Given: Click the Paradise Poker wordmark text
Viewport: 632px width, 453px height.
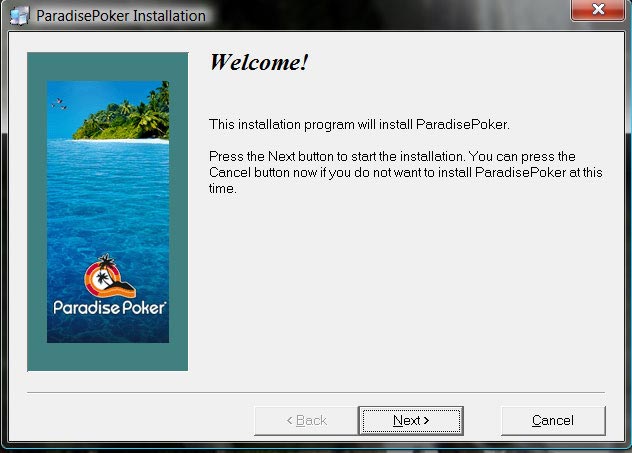Looking at the screenshot, I should pyautogui.click(x=109, y=308).
